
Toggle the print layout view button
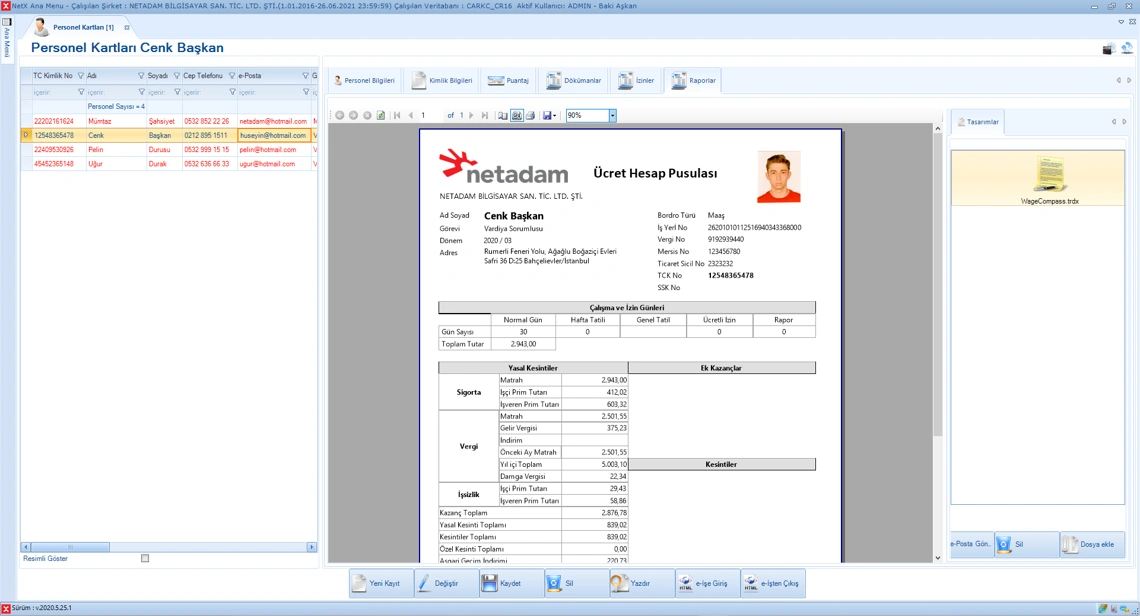point(517,116)
